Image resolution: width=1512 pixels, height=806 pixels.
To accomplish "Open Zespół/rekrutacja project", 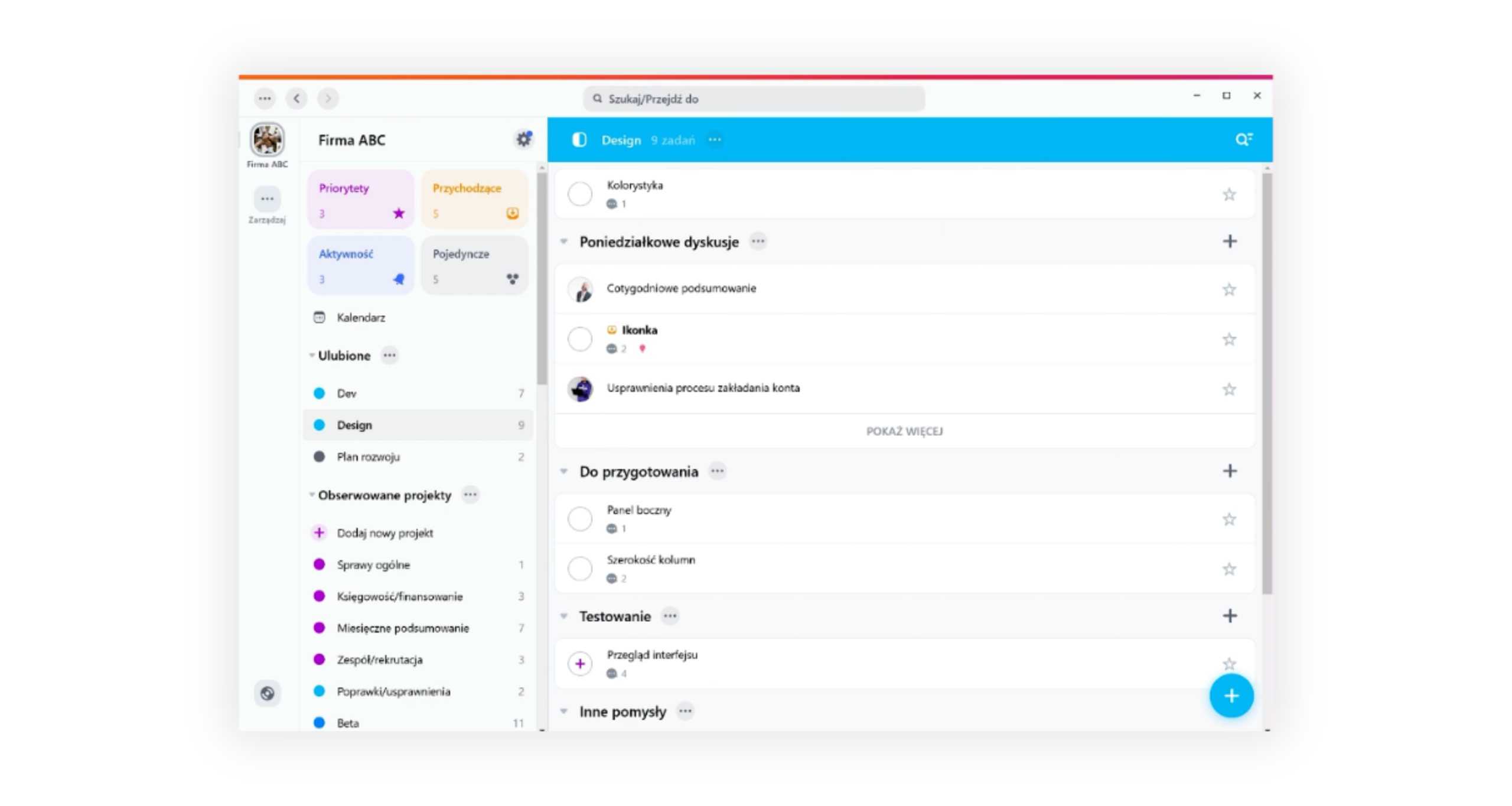I will [x=418, y=659].
